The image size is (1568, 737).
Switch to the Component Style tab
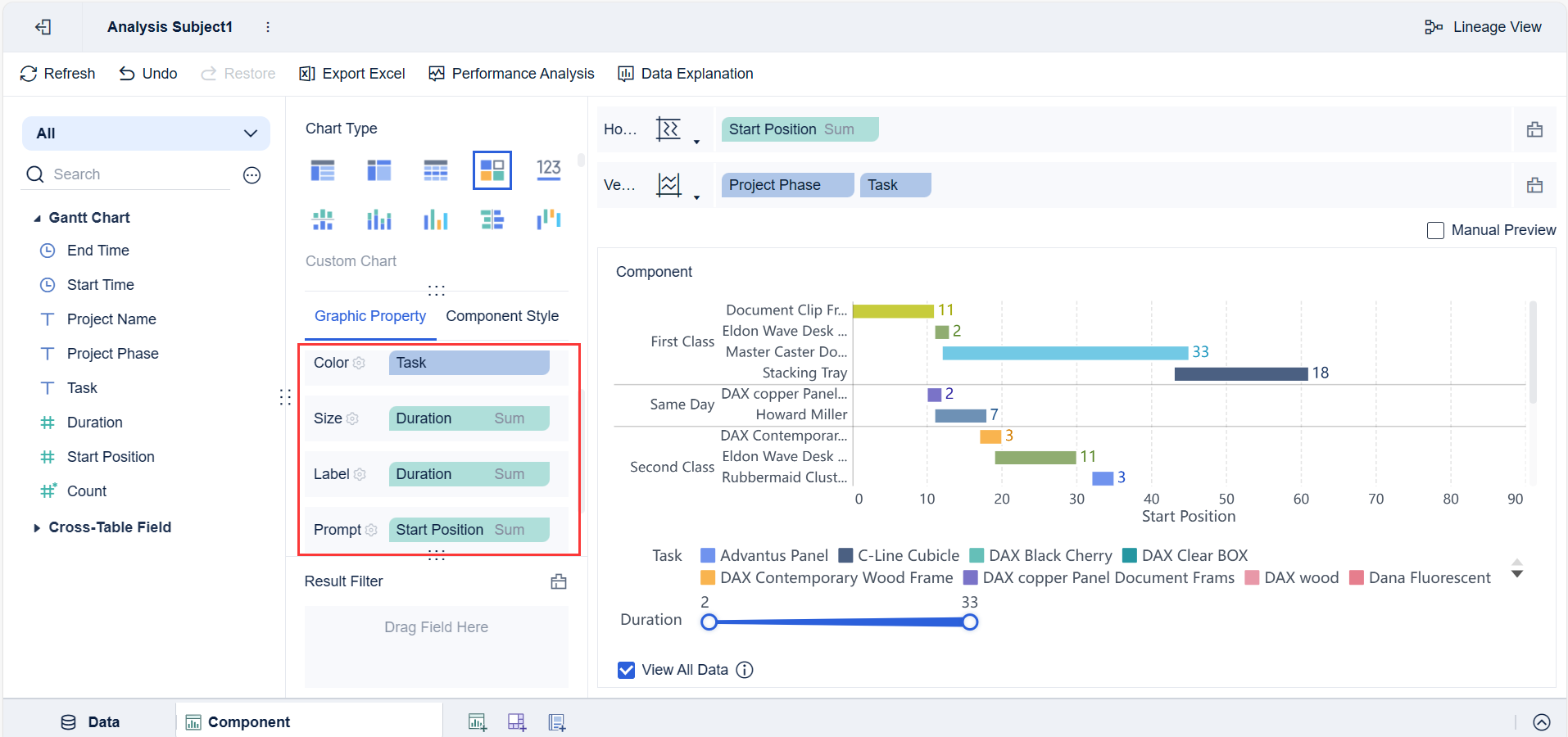pos(502,316)
